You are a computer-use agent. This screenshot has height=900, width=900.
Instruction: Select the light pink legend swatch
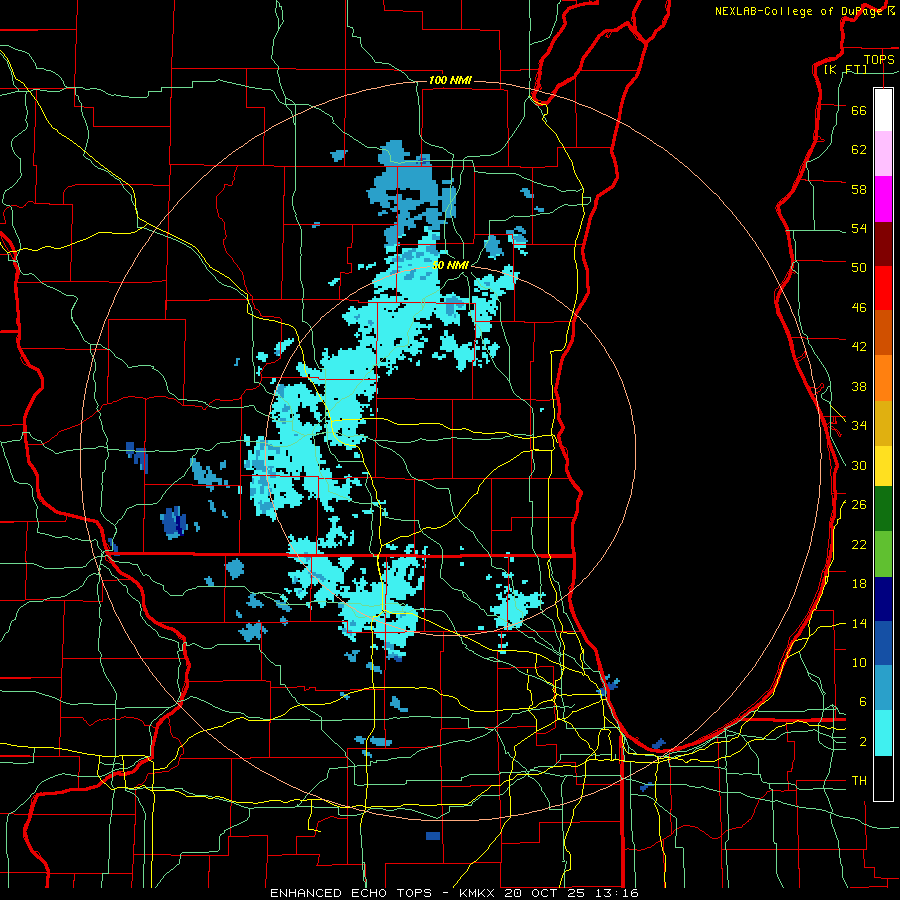point(883,154)
